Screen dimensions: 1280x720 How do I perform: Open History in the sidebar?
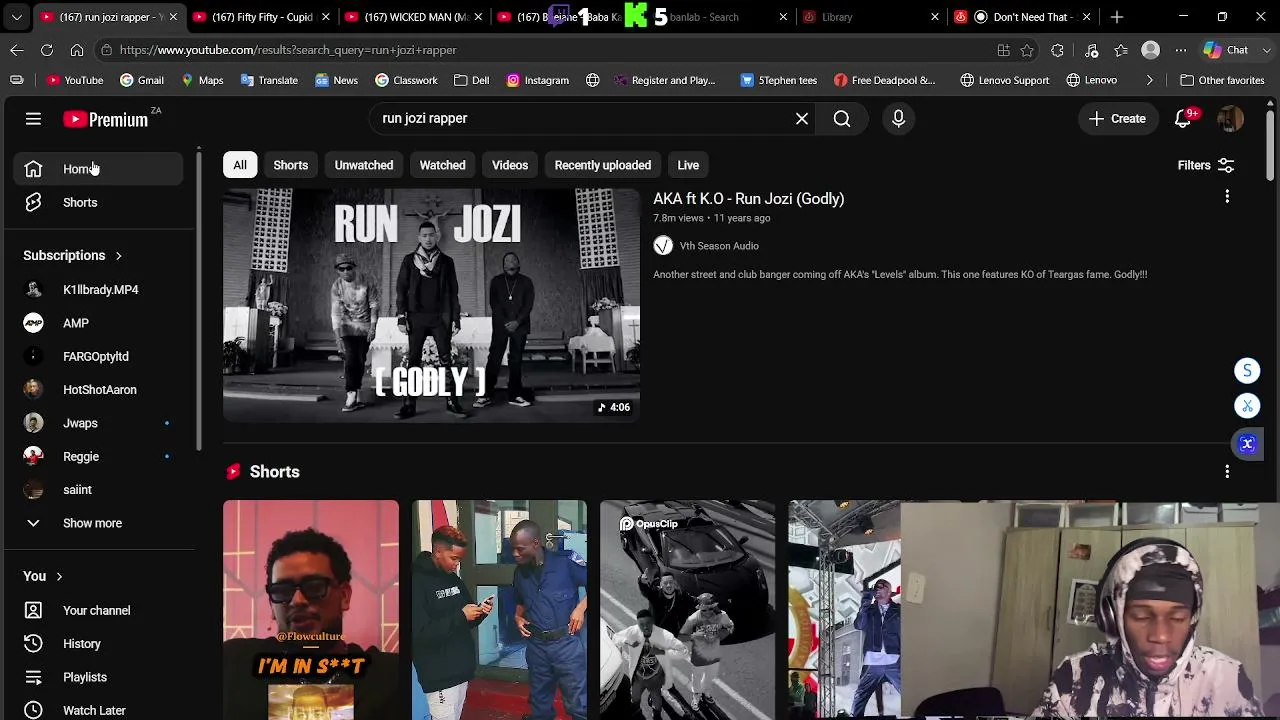click(x=98, y=644)
